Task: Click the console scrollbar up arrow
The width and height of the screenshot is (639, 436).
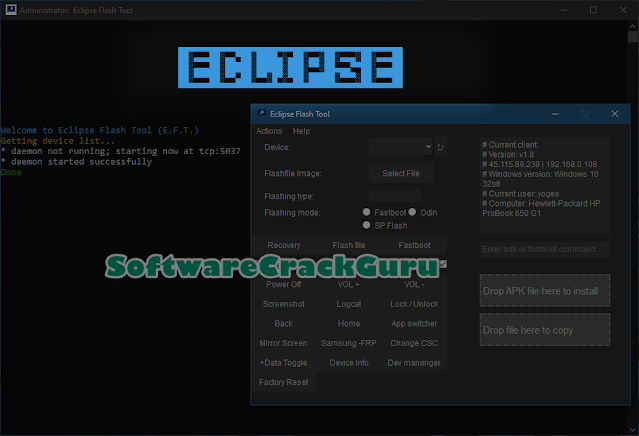Action: [632, 26]
